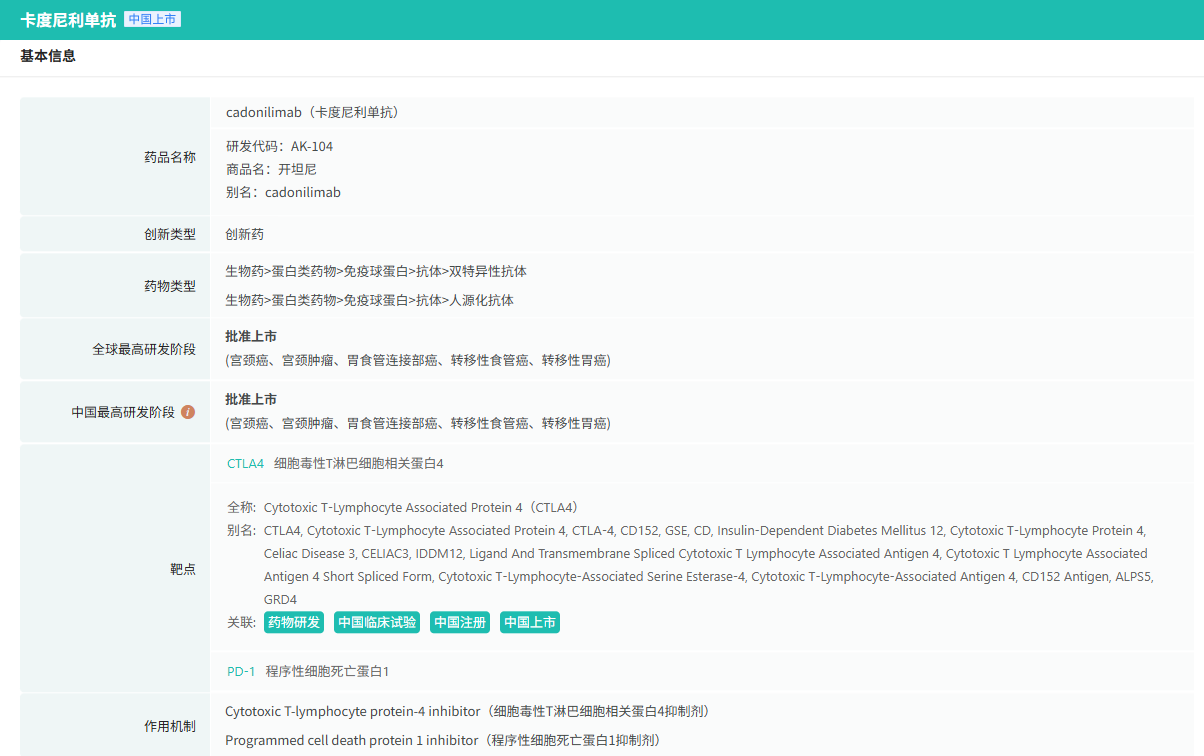The width and height of the screenshot is (1204, 756).
Task: Click the 靶点 row label
Action: (x=183, y=569)
